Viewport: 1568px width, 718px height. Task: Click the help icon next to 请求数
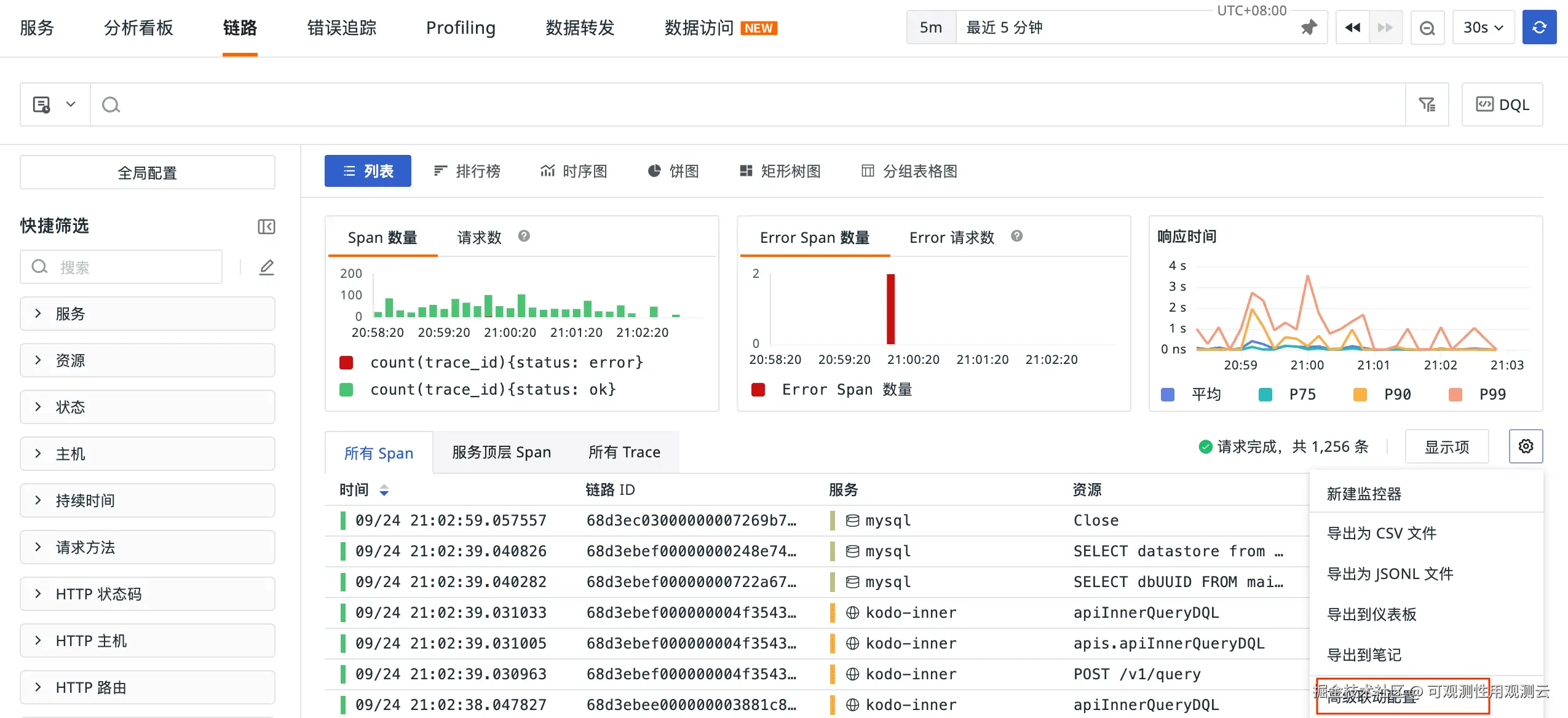[524, 237]
